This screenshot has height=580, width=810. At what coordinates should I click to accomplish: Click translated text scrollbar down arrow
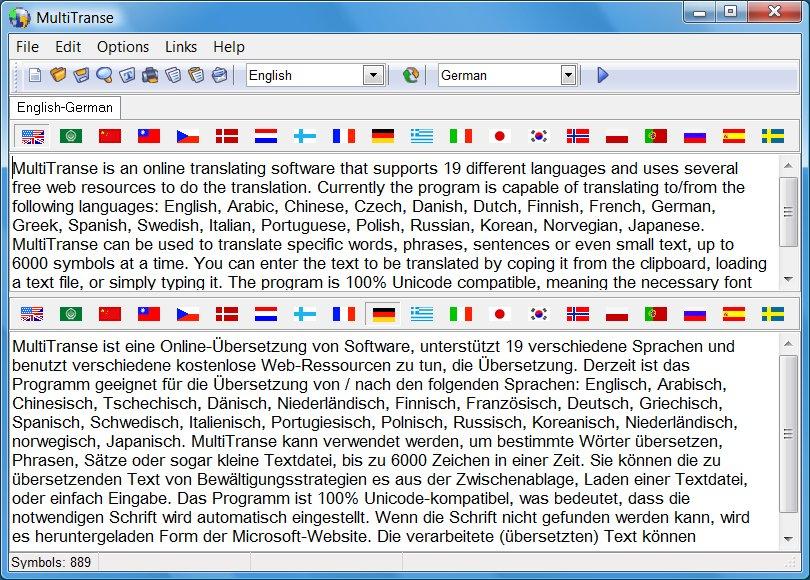pos(788,539)
